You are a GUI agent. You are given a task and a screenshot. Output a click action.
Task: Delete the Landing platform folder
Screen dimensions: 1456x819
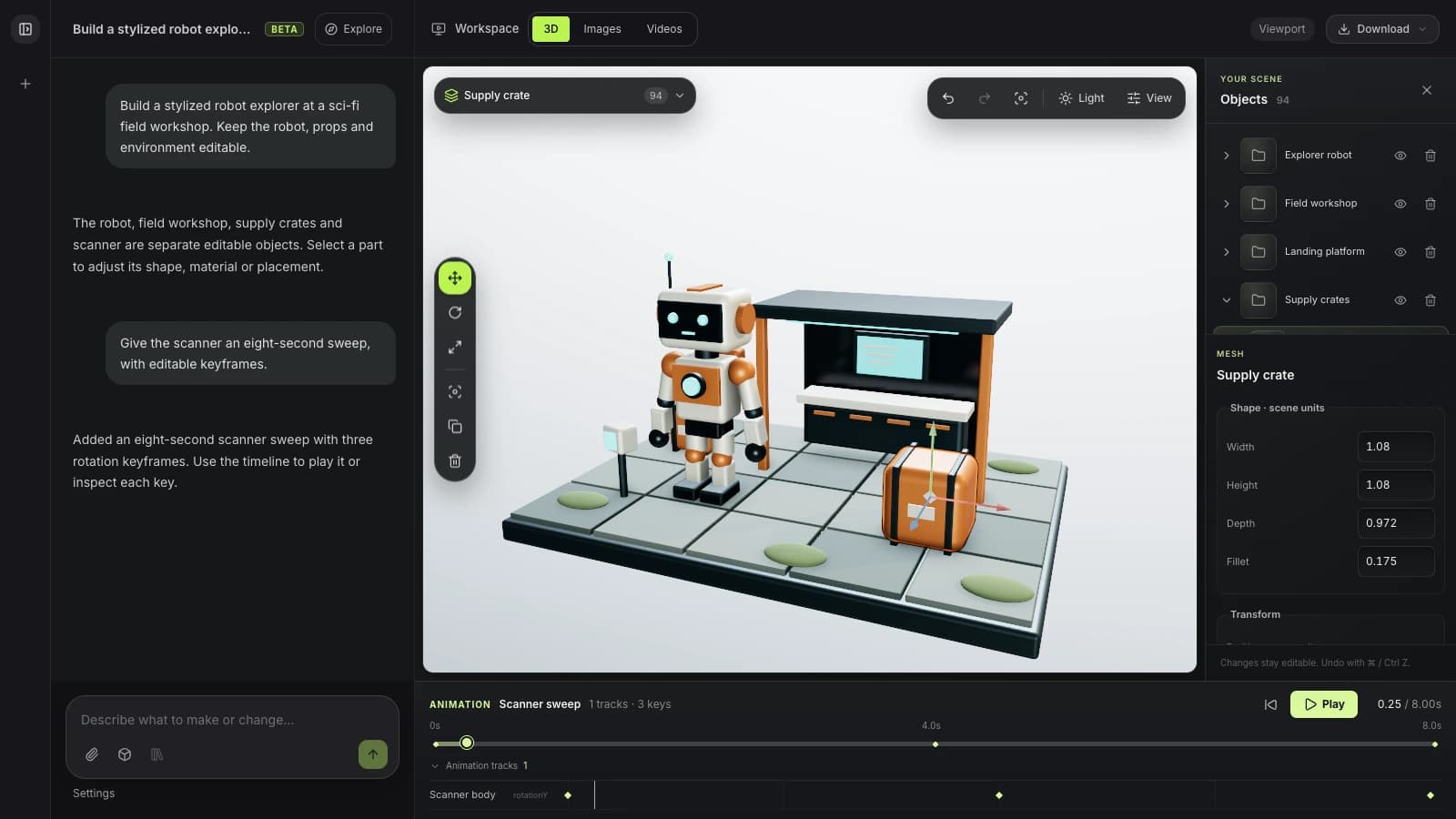[1431, 252]
